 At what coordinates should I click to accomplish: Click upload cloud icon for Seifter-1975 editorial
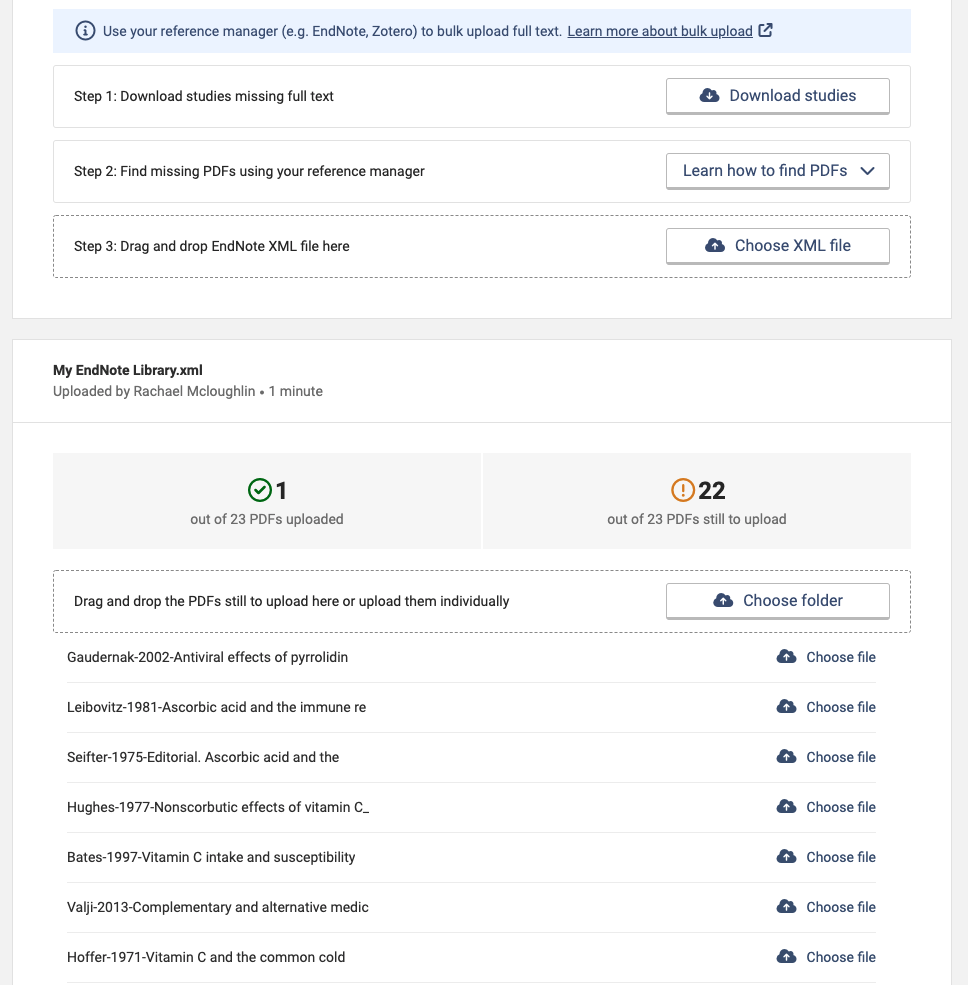click(x=787, y=757)
